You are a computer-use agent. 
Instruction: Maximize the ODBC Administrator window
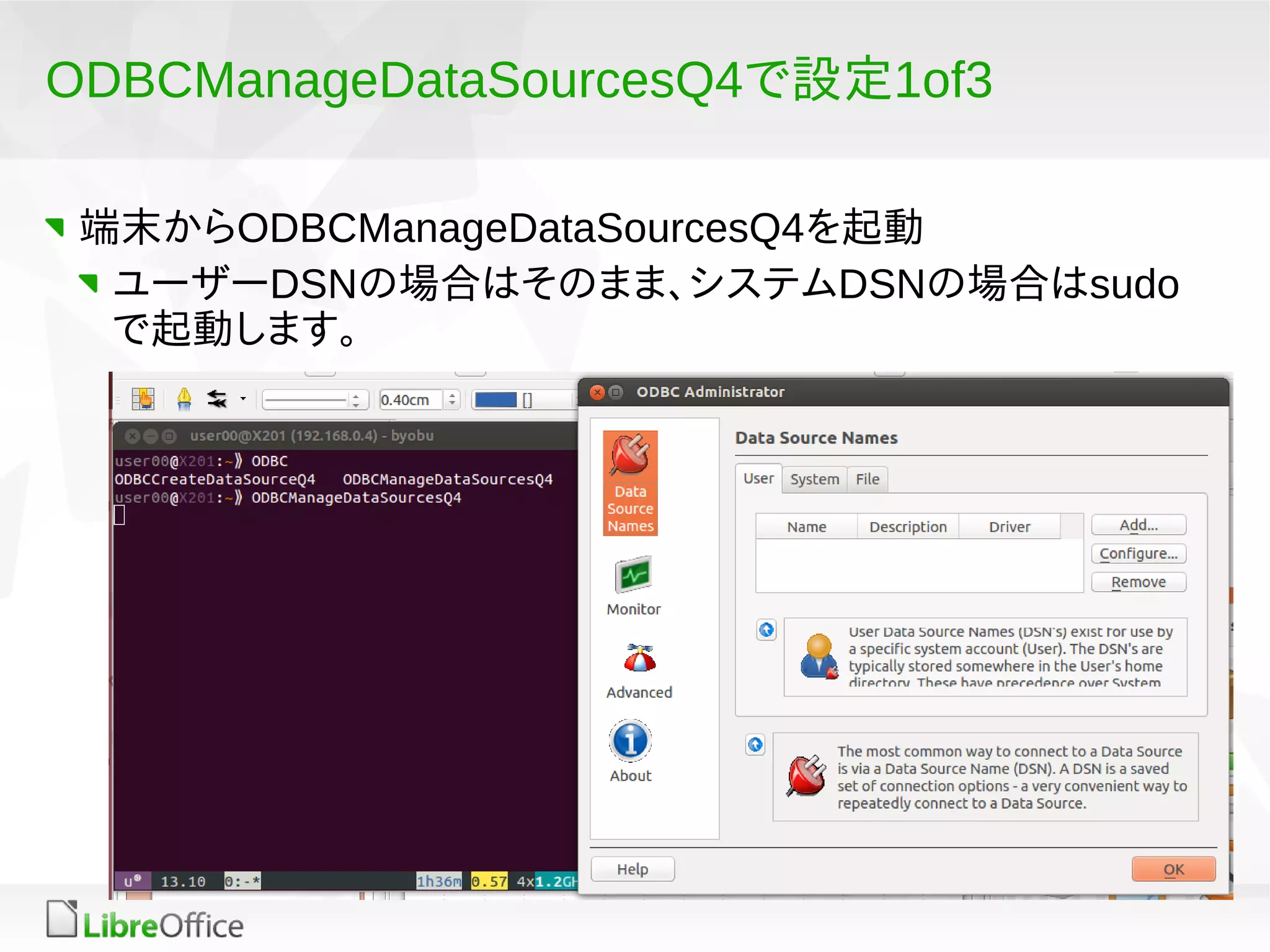616,392
